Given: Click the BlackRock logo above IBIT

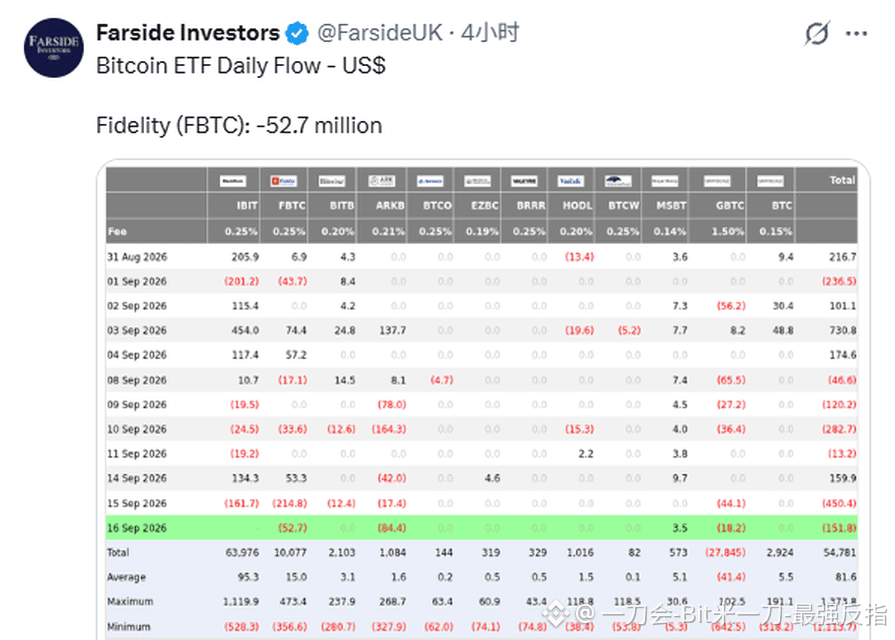Looking at the screenshot, I should [233, 181].
